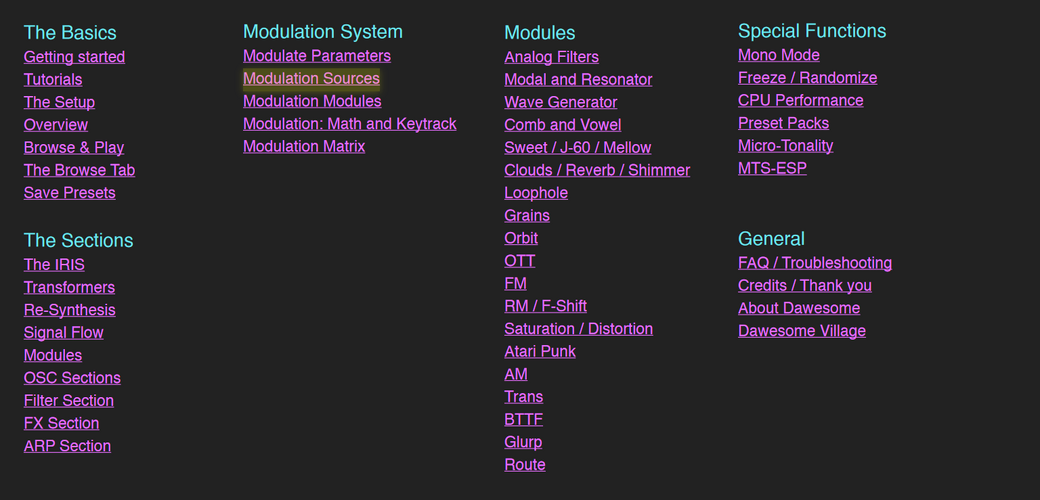Open the Mono Mode link
The image size is (1040, 500).
pyautogui.click(x=778, y=56)
